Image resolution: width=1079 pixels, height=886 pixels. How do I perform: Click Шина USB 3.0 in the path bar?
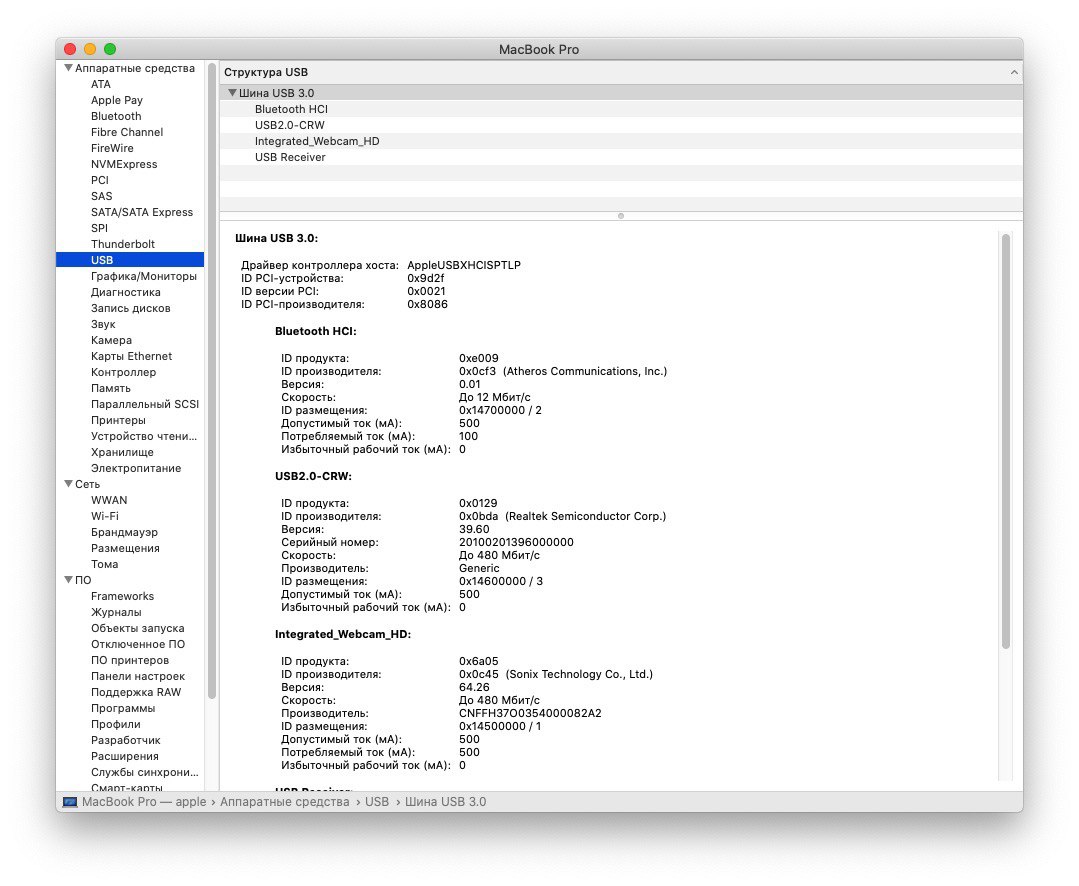tap(445, 802)
